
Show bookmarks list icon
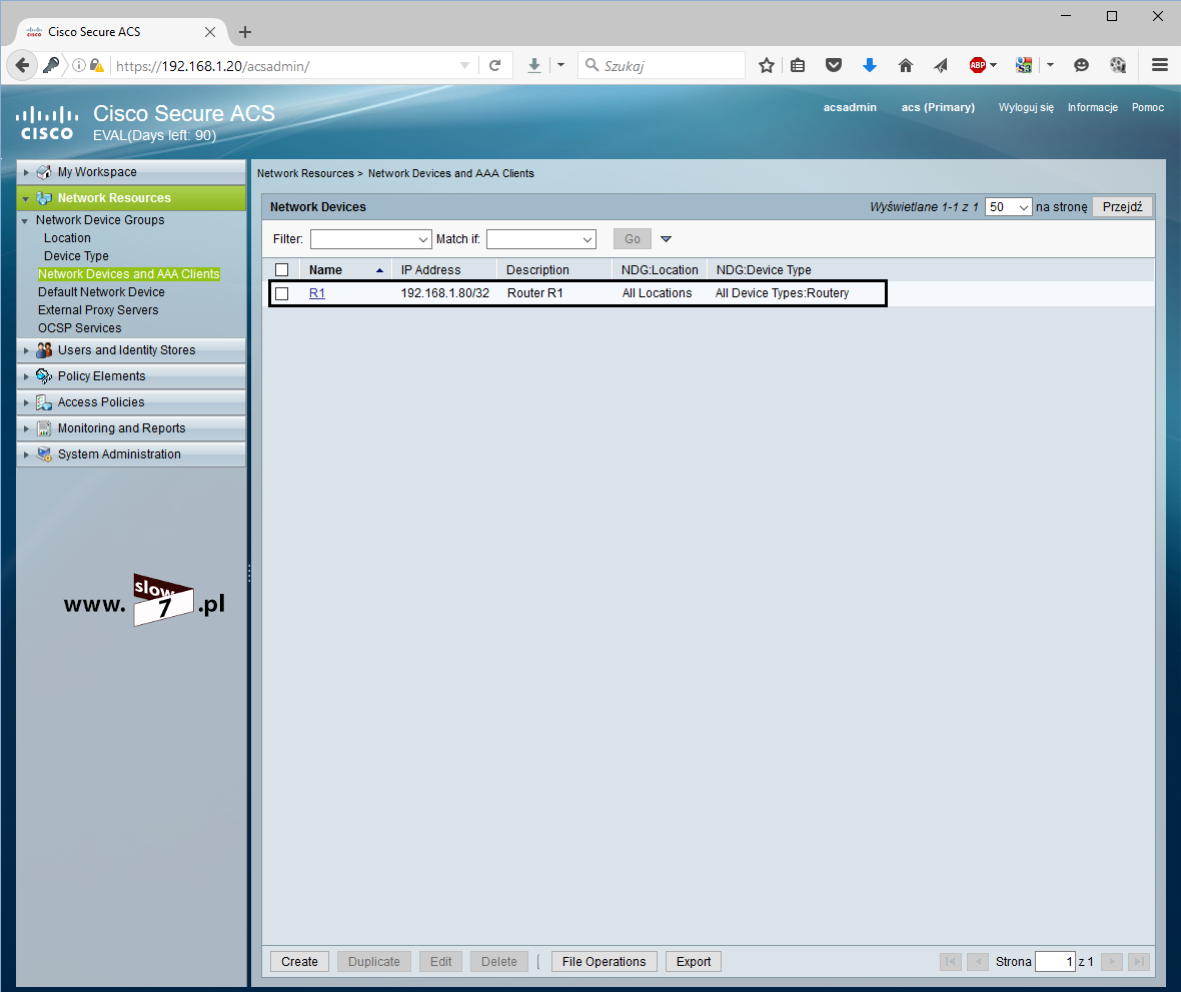point(798,66)
